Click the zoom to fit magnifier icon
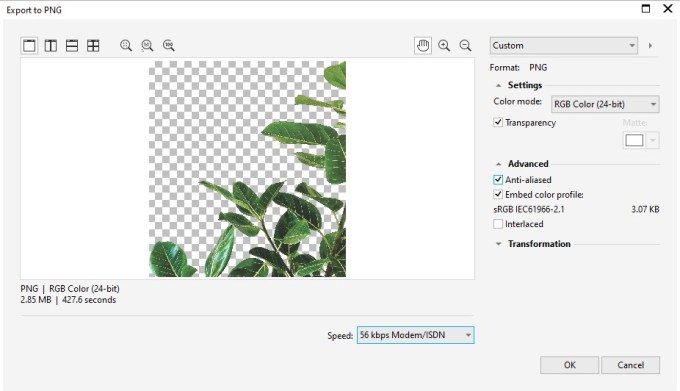 pos(126,46)
